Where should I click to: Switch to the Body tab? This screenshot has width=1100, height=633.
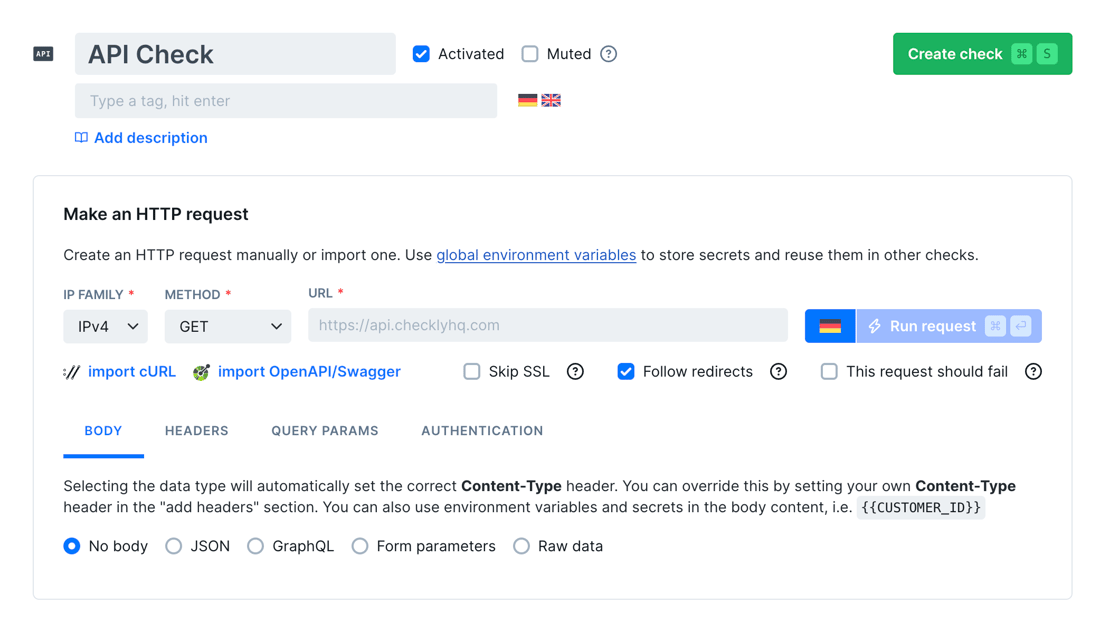click(x=103, y=431)
